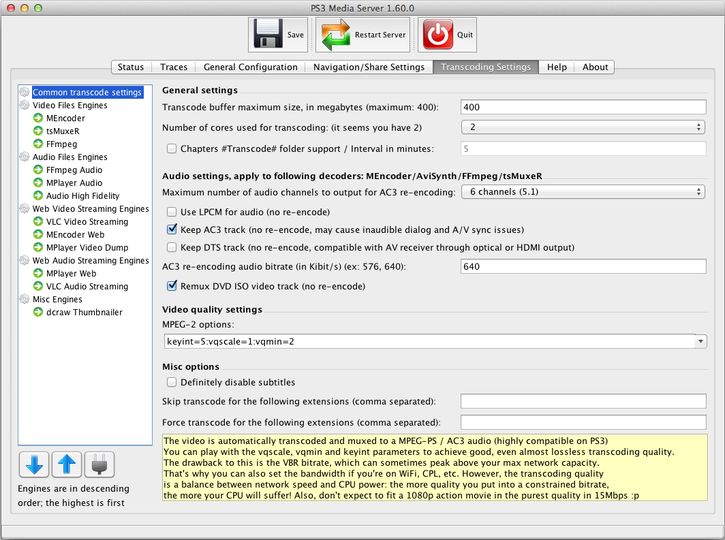This screenshot has height=540, width=725.
Task: Open Navigation/Share Settings tab
Action: 369,67
